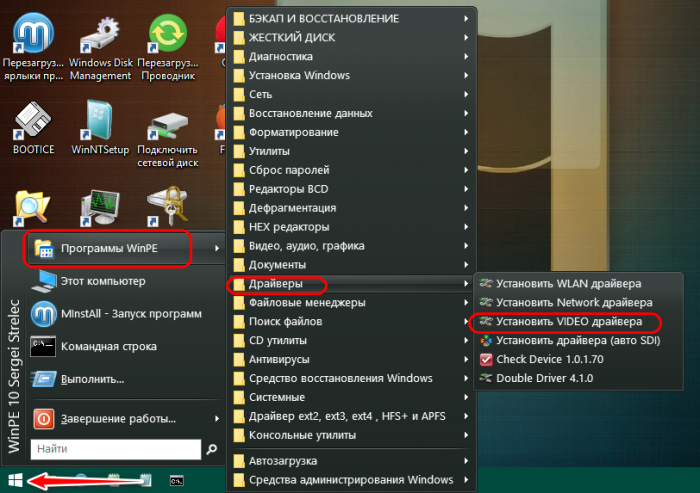Click into the Найти search field
The width and height of the screenshot is (700, 493).
pos(116,449)
